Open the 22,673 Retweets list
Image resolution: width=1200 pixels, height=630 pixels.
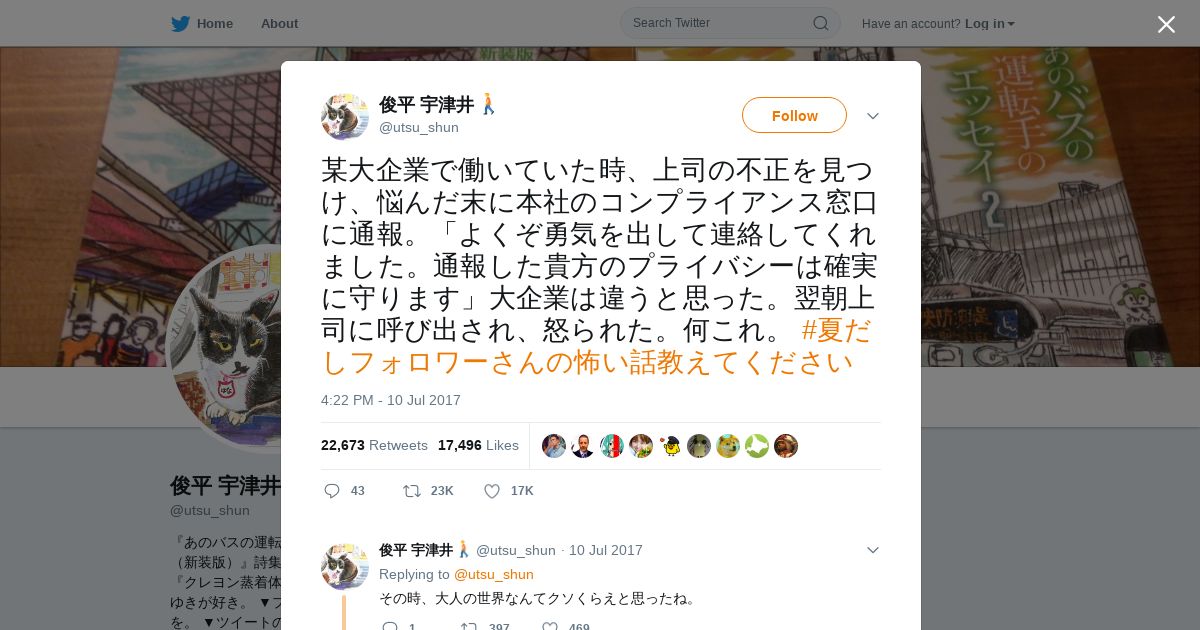click(x=374, y=445)
